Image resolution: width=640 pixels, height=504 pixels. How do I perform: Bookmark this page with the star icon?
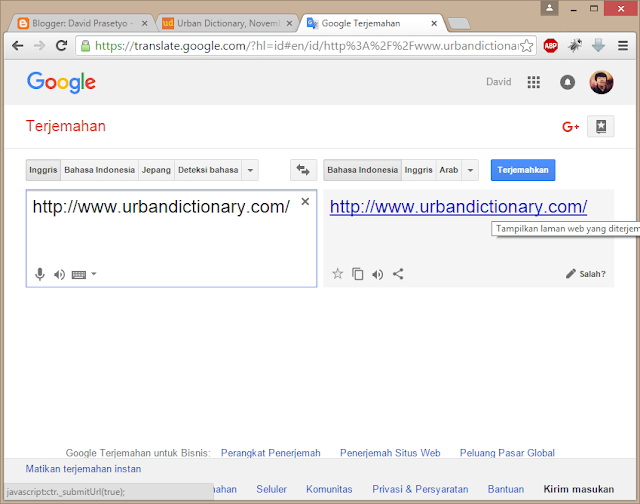click(527, 46)
